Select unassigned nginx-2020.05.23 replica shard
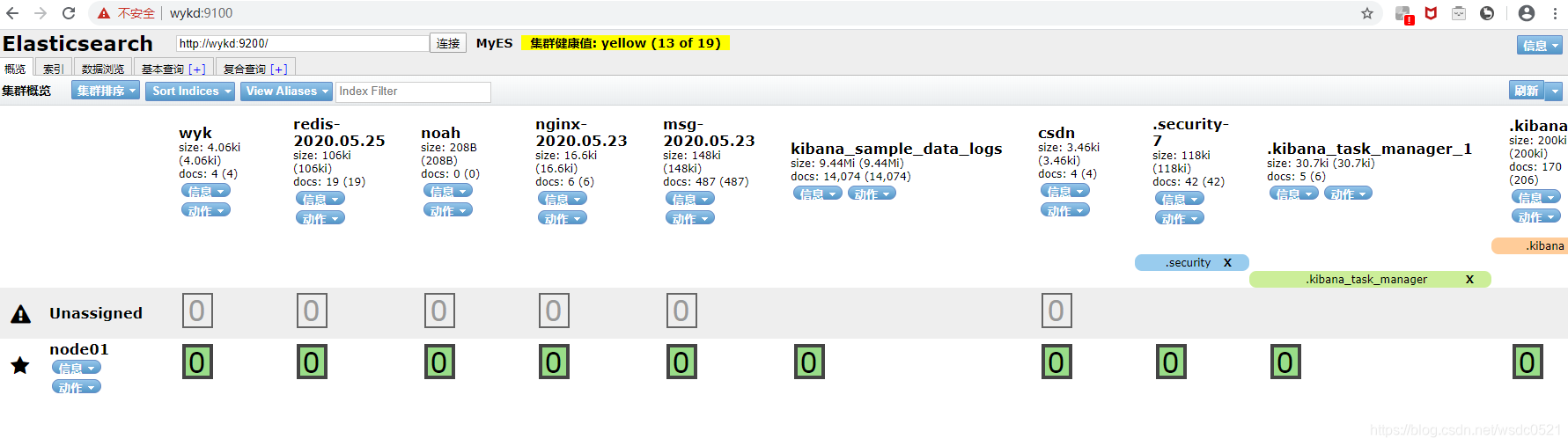This screenshot has height=446, width=1568. 554,311
